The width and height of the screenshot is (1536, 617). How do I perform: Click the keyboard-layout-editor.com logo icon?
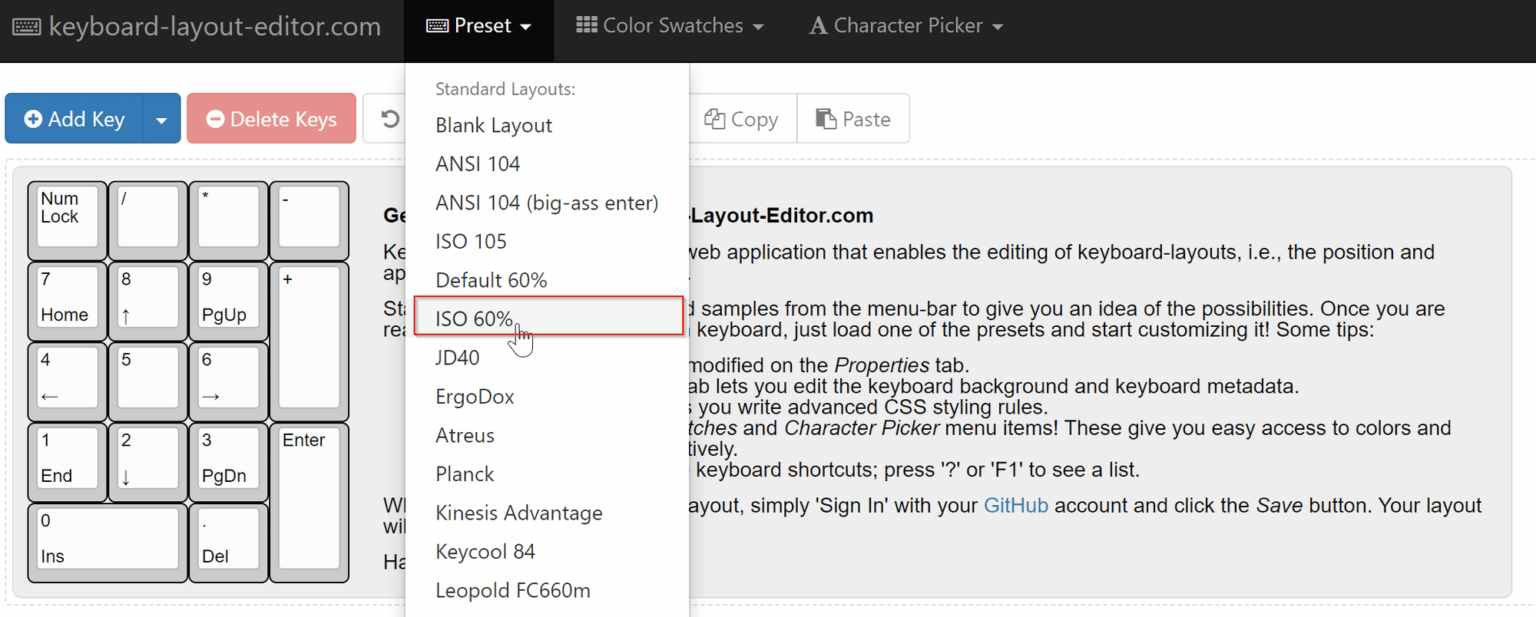(27, 27)
